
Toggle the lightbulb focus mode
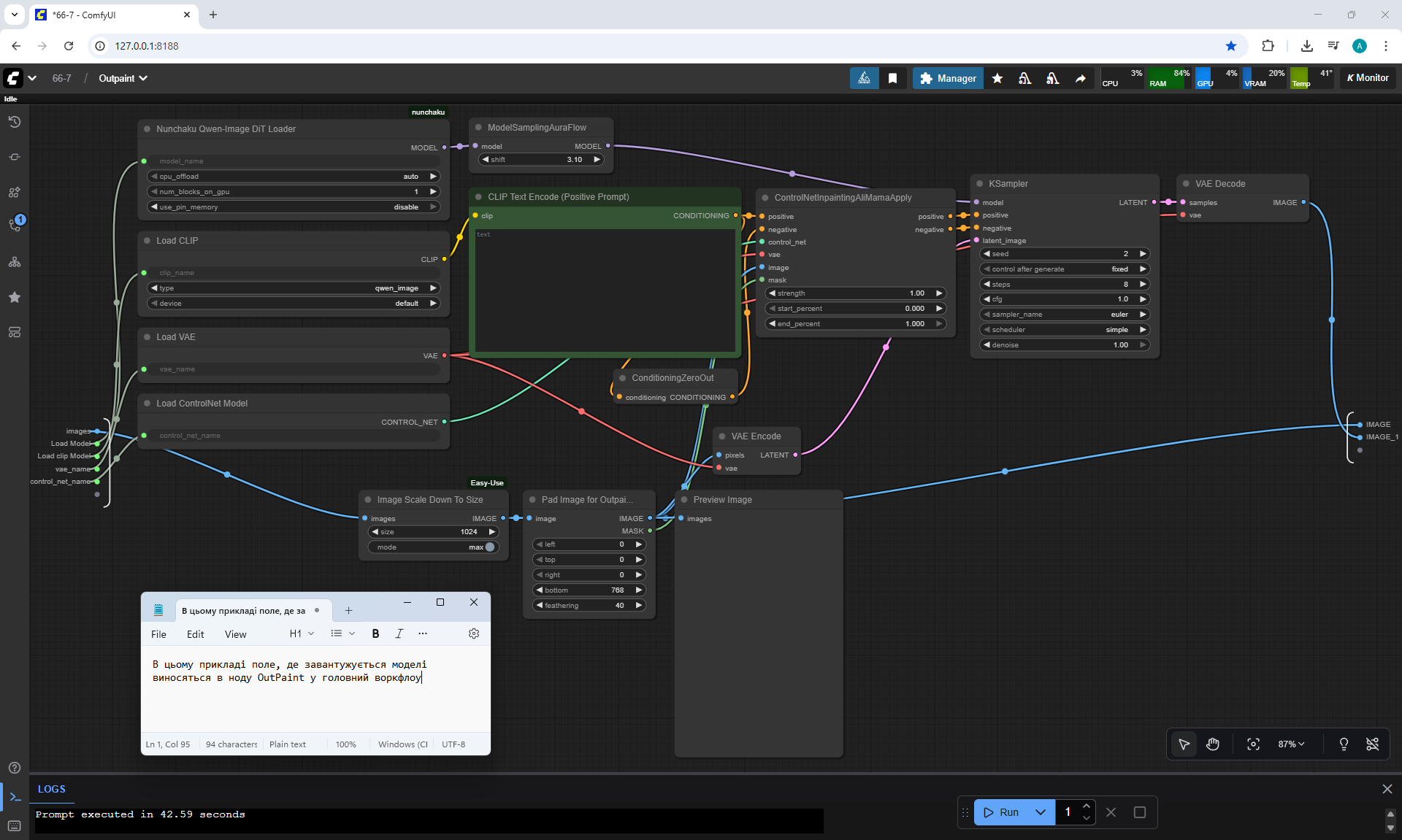[x=1344, y=744]
